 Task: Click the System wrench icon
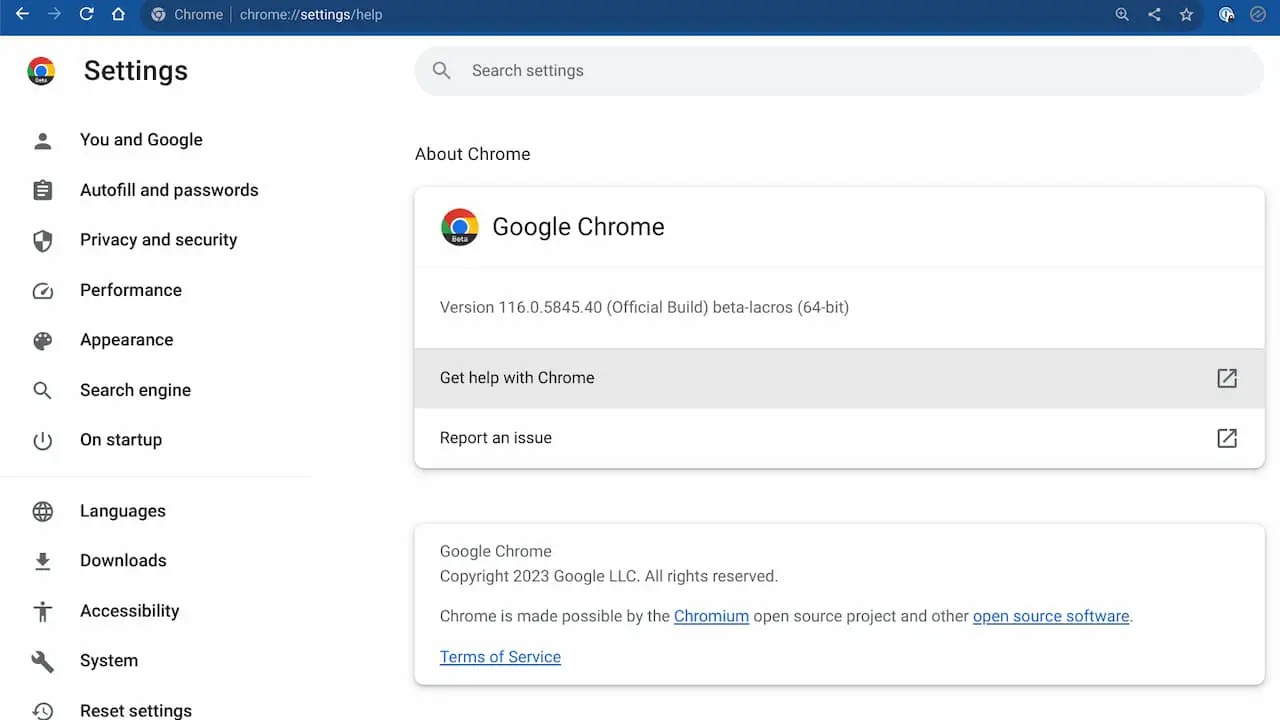pos(42,660)
